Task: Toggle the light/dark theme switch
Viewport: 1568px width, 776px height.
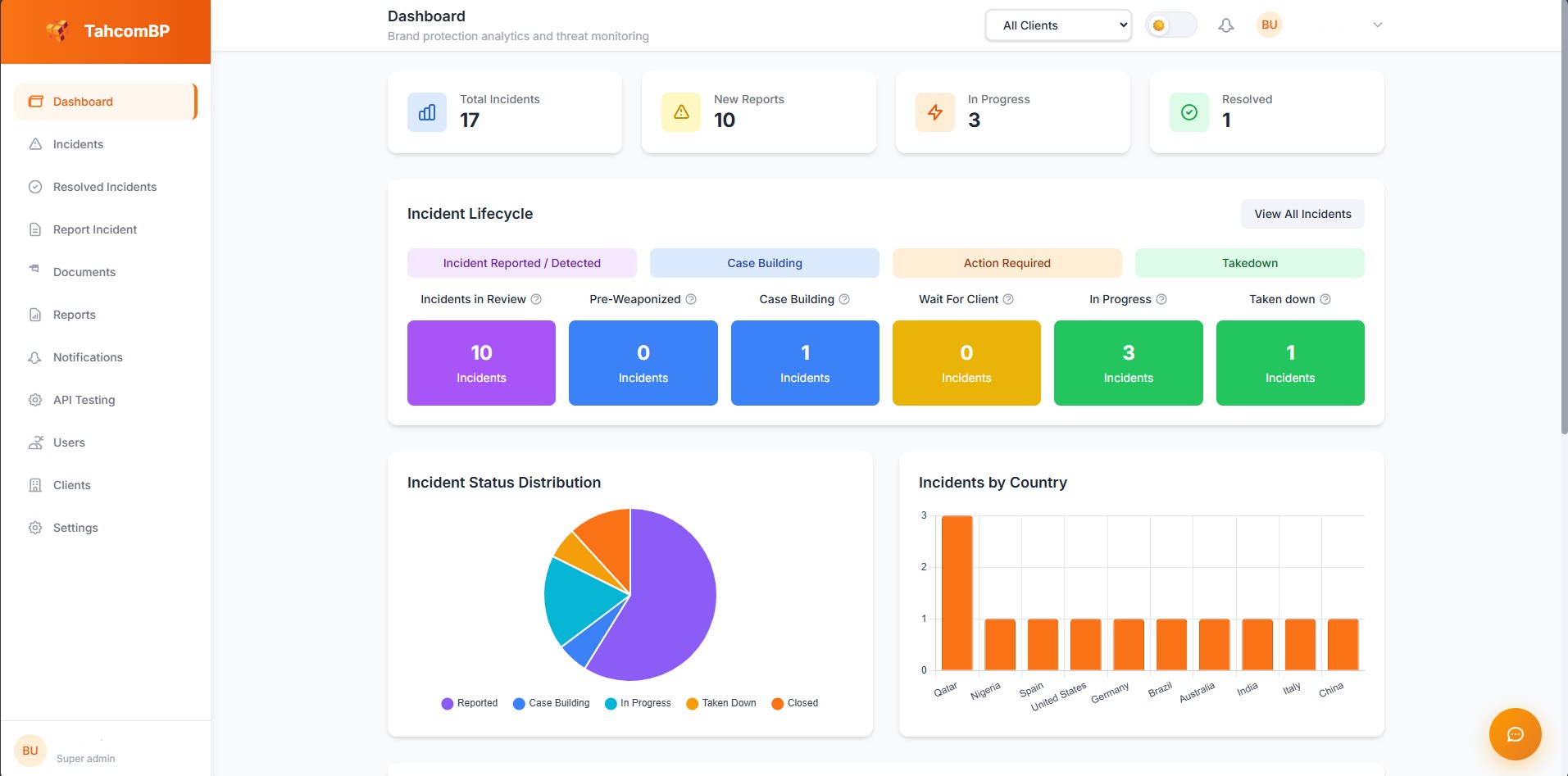Action: pyautogui.click(x=1170, y=25)
